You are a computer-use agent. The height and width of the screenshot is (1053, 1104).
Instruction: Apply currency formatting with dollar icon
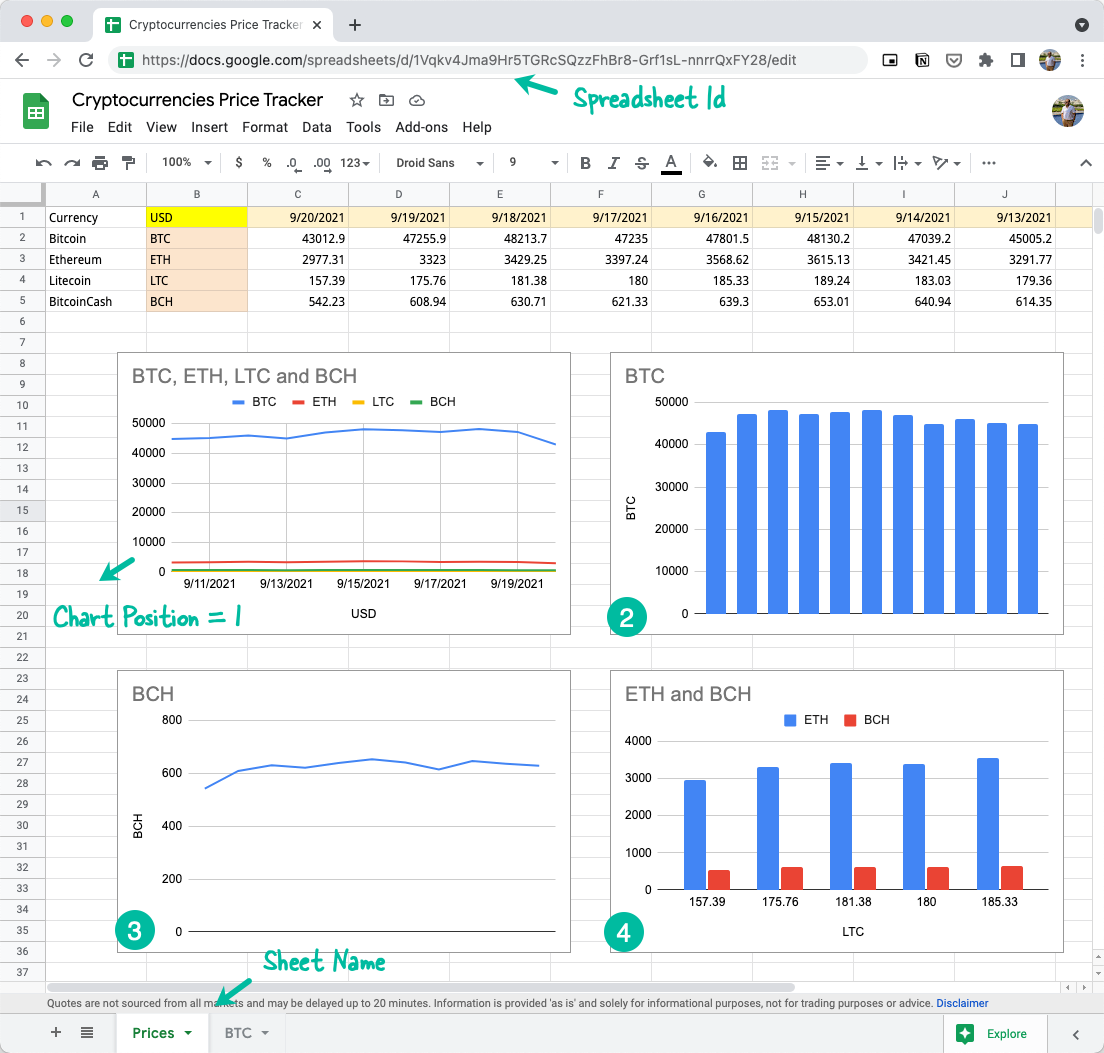[238, 162]
